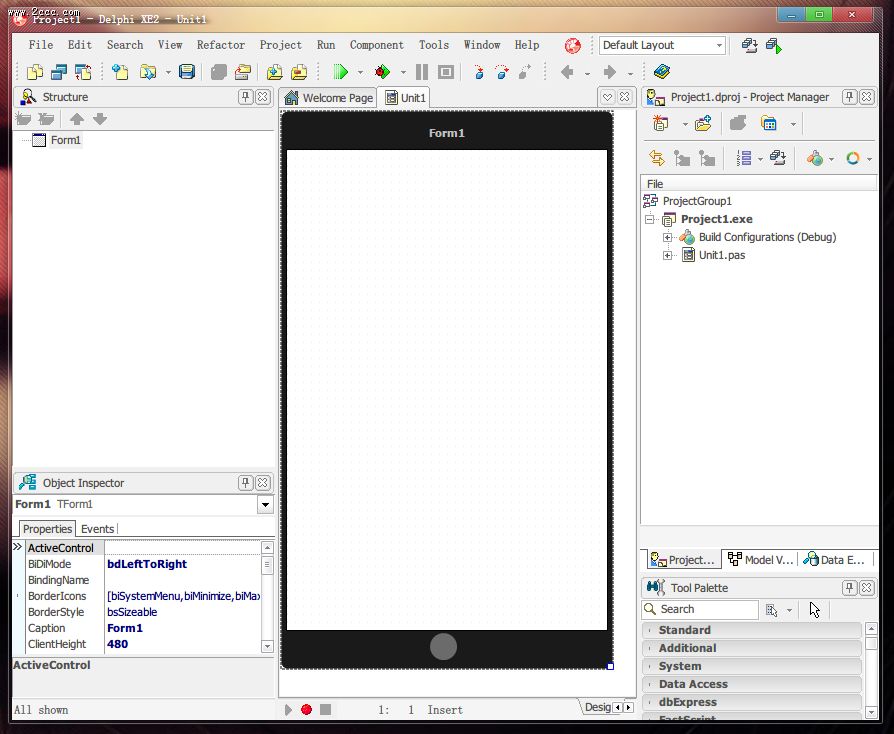Click New Items icon in Project Manager
The width and height of the screenshot is (894, 734).
[x=660, y=123]
